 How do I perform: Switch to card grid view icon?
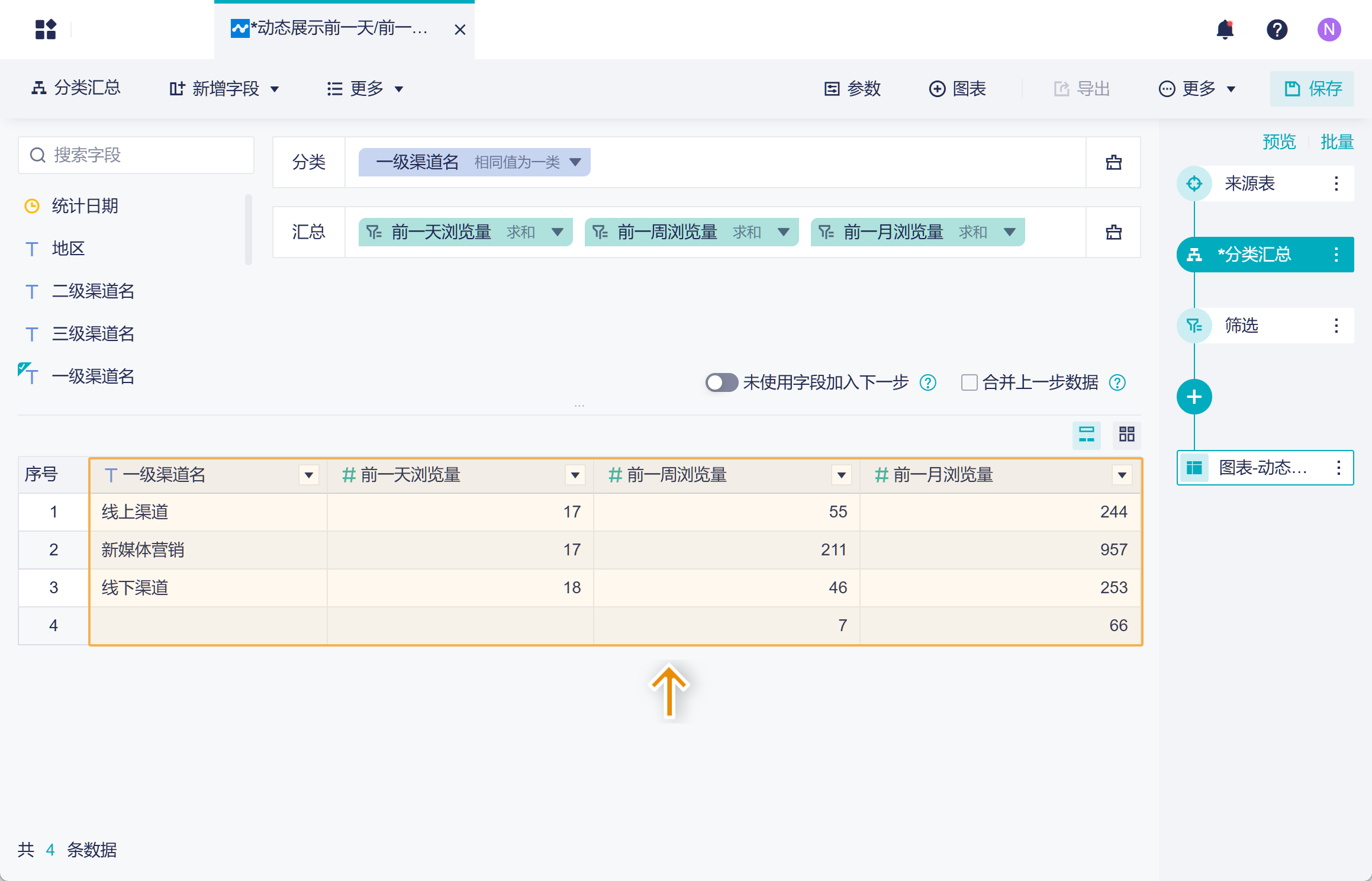pyautogui.click(x=1126, y=435)
